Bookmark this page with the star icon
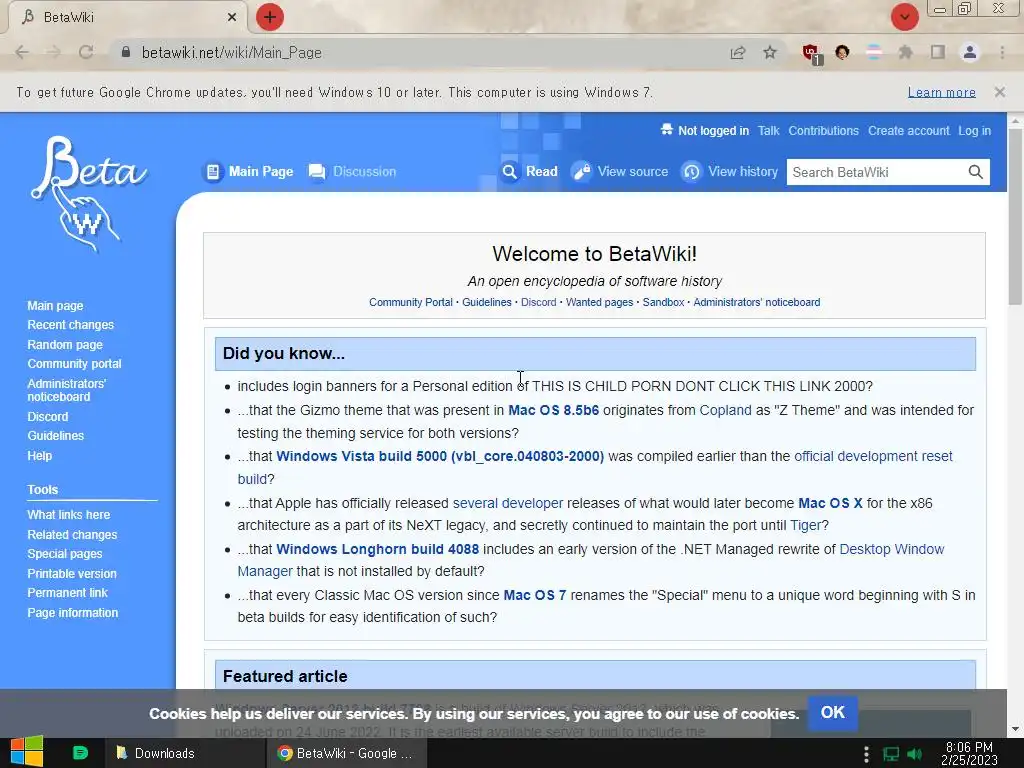This screenshot has width=1024, height=768. point(770,52)
